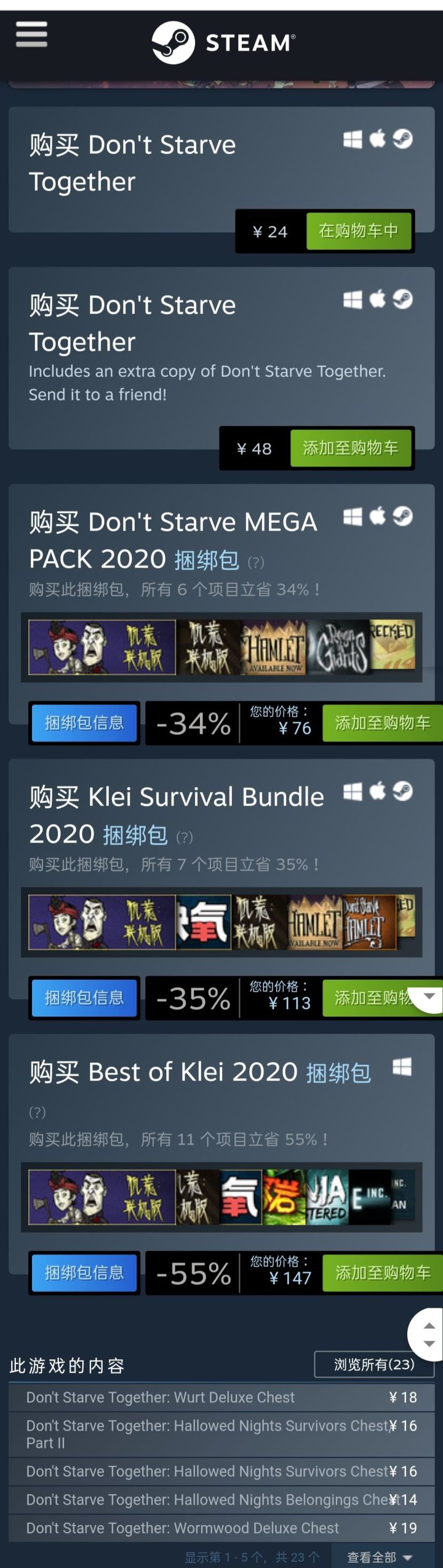The height and width of the screenshot is (1568, 443).
Task: Click the question mark beside Klei Survival Bundle
Action: pyautogui.click(x=185, y=838)
